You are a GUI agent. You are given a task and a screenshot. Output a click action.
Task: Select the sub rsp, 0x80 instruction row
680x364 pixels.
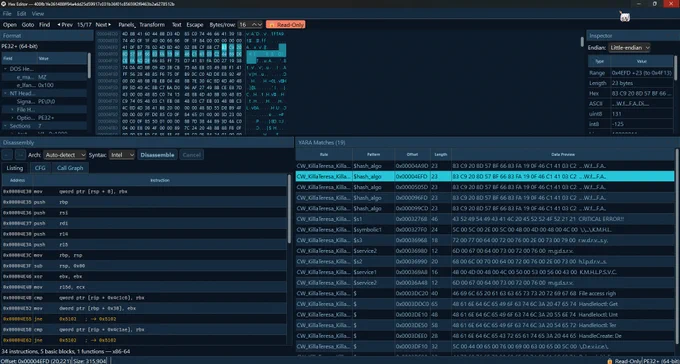coord(144,266)
